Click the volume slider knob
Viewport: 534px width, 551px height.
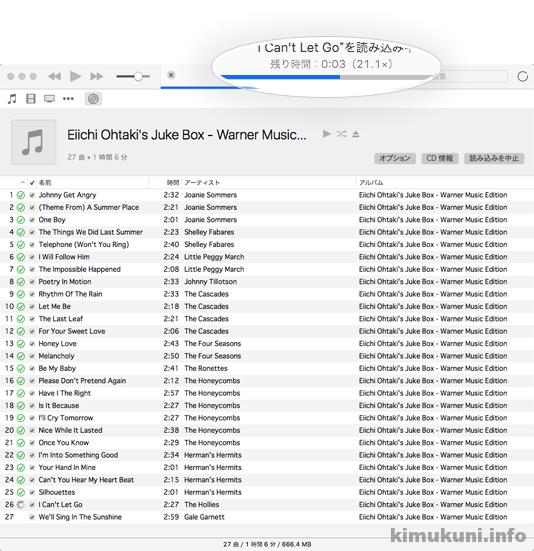pos(138,76)
